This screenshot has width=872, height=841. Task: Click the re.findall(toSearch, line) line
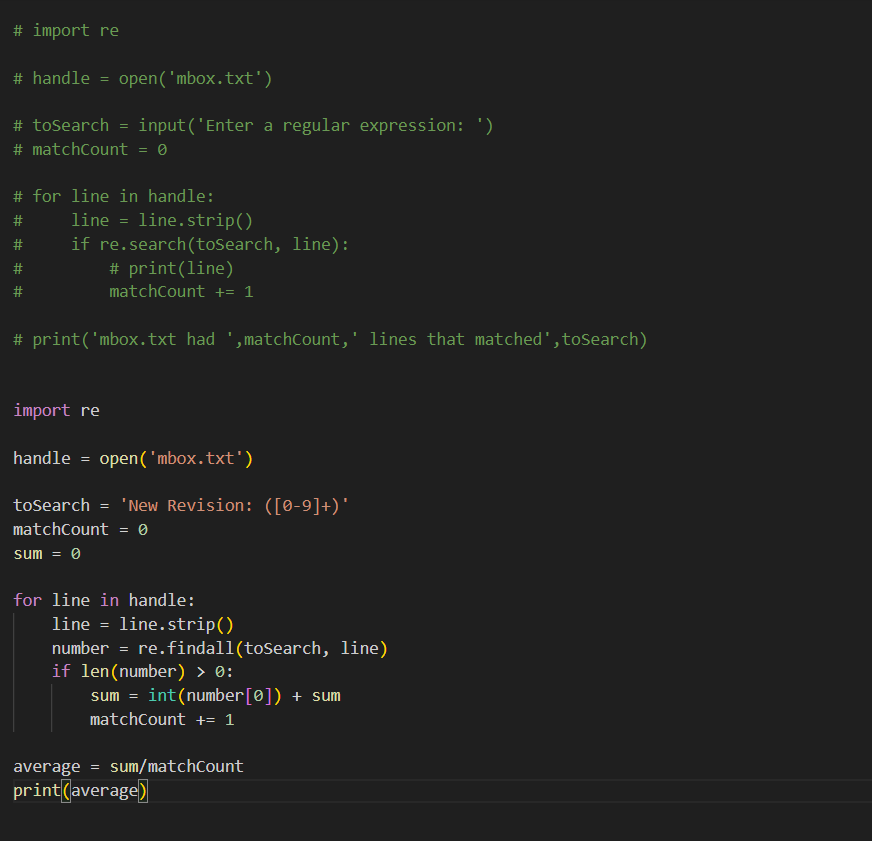coord(219,649)
